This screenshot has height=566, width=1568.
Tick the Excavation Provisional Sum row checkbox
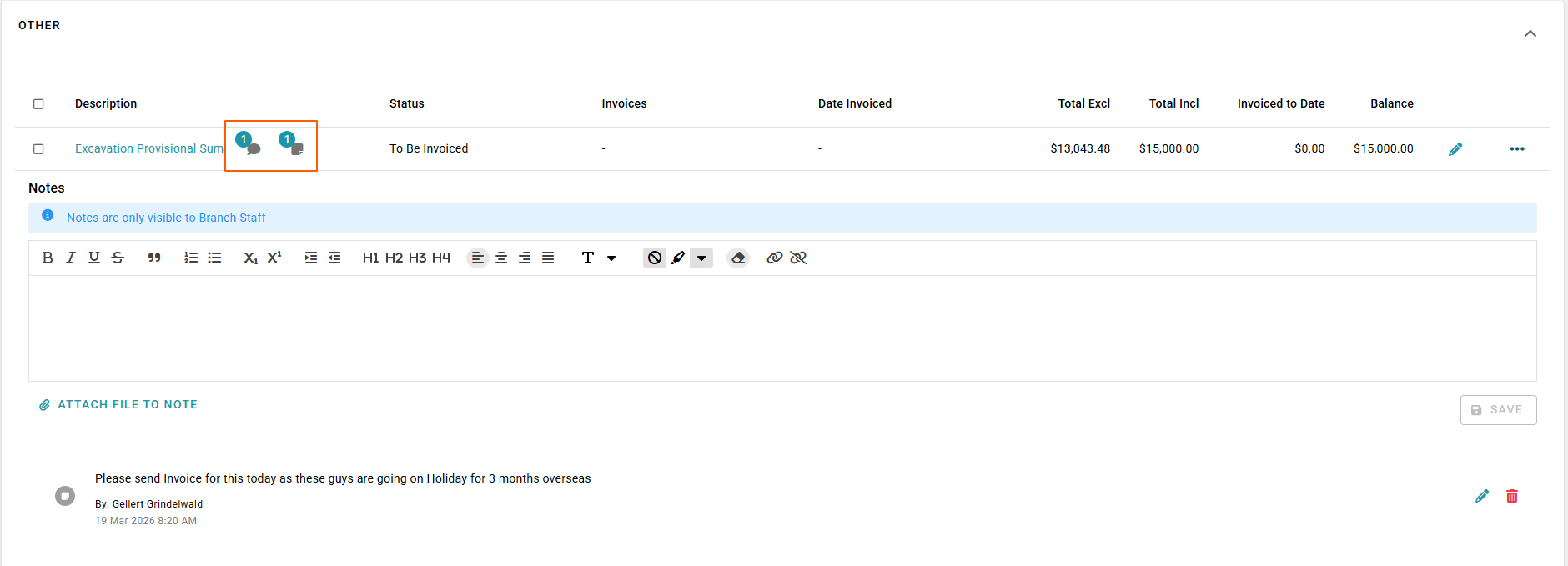(38, 148)
